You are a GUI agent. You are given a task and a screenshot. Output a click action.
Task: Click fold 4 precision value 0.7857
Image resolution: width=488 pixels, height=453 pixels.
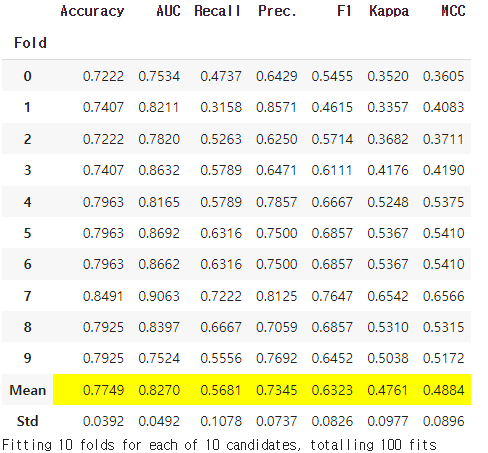click(x=277, y=202)
